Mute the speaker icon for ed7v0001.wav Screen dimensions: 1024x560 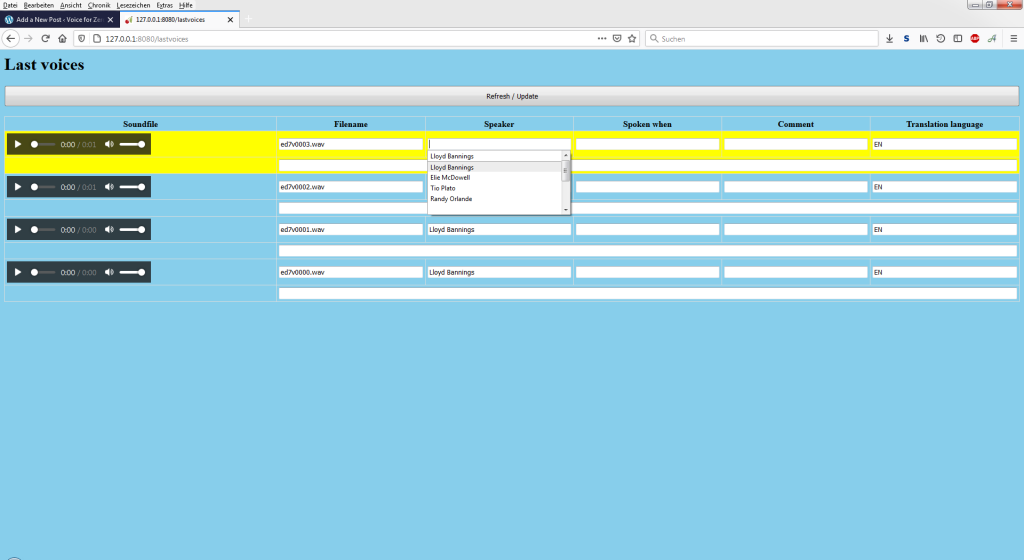pyautogui.click(x=109, y=229)
